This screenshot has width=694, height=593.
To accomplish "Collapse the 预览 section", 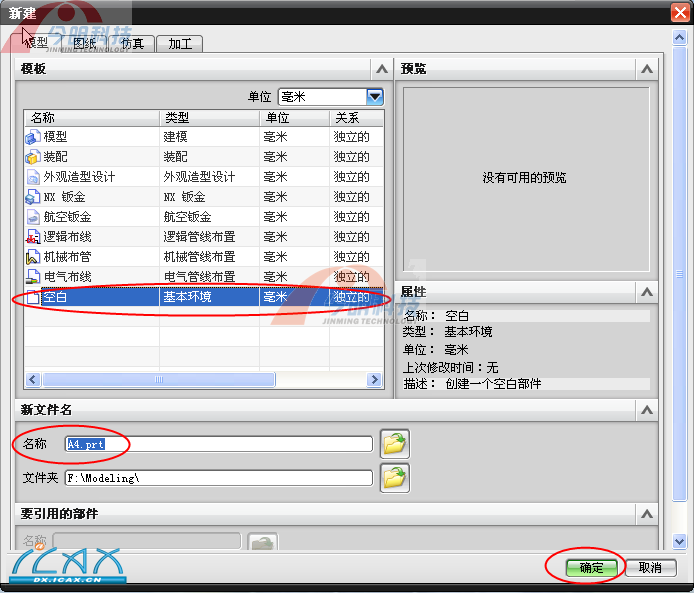I will (x=647, y=69).
